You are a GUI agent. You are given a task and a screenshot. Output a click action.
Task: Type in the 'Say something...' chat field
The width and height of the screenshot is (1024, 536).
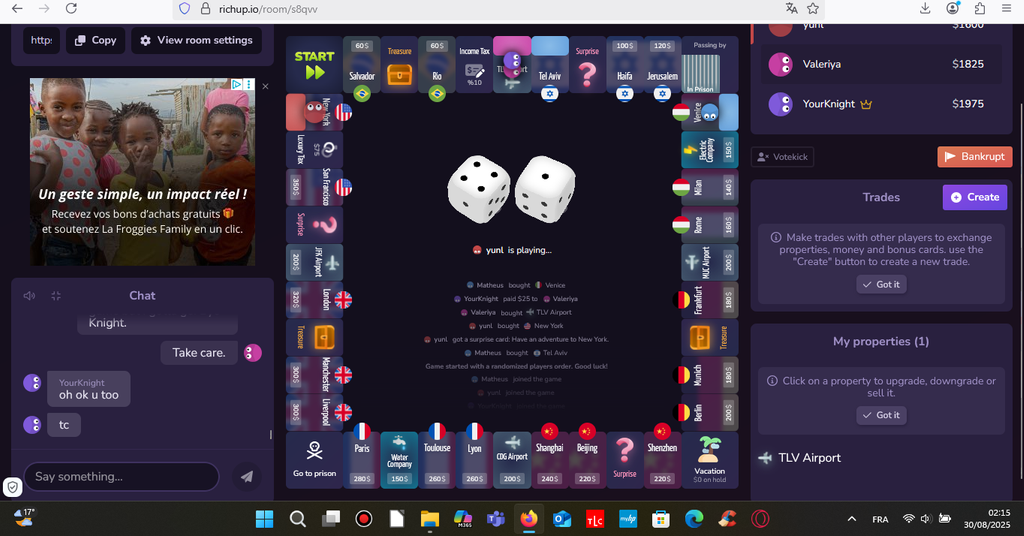tap(120, 477)
